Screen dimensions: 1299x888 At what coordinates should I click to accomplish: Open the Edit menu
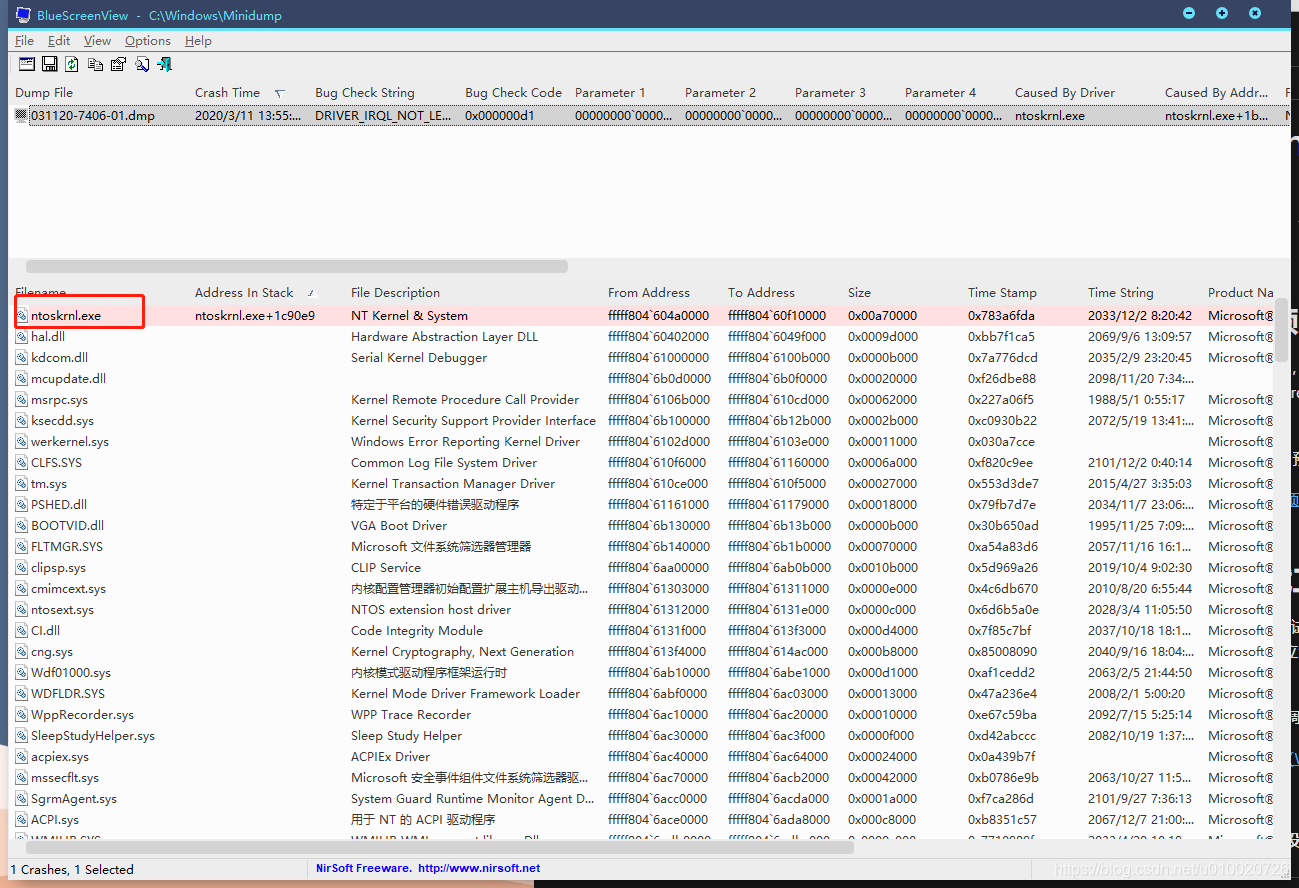[x=59, y=41]
